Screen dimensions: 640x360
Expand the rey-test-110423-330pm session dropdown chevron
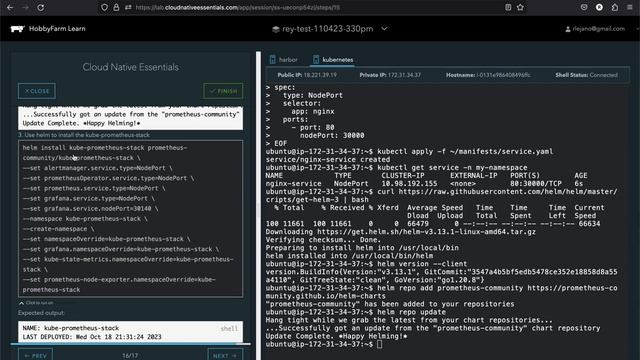(384, 29)
